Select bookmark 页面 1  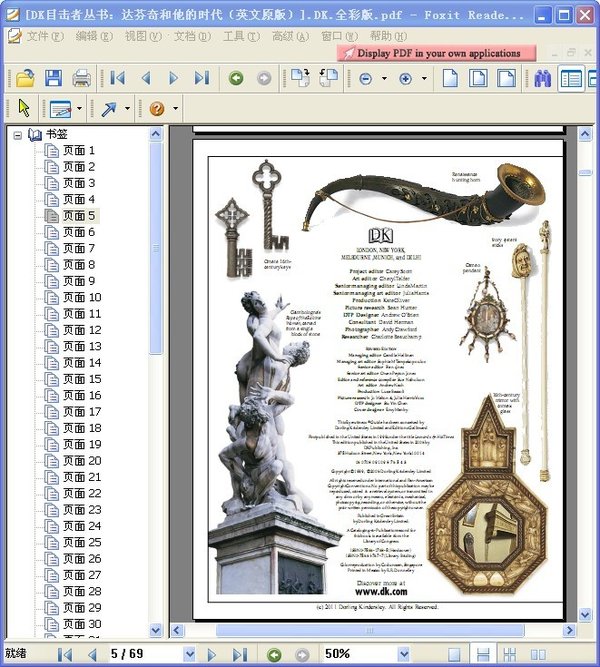(x=78, y=150)
